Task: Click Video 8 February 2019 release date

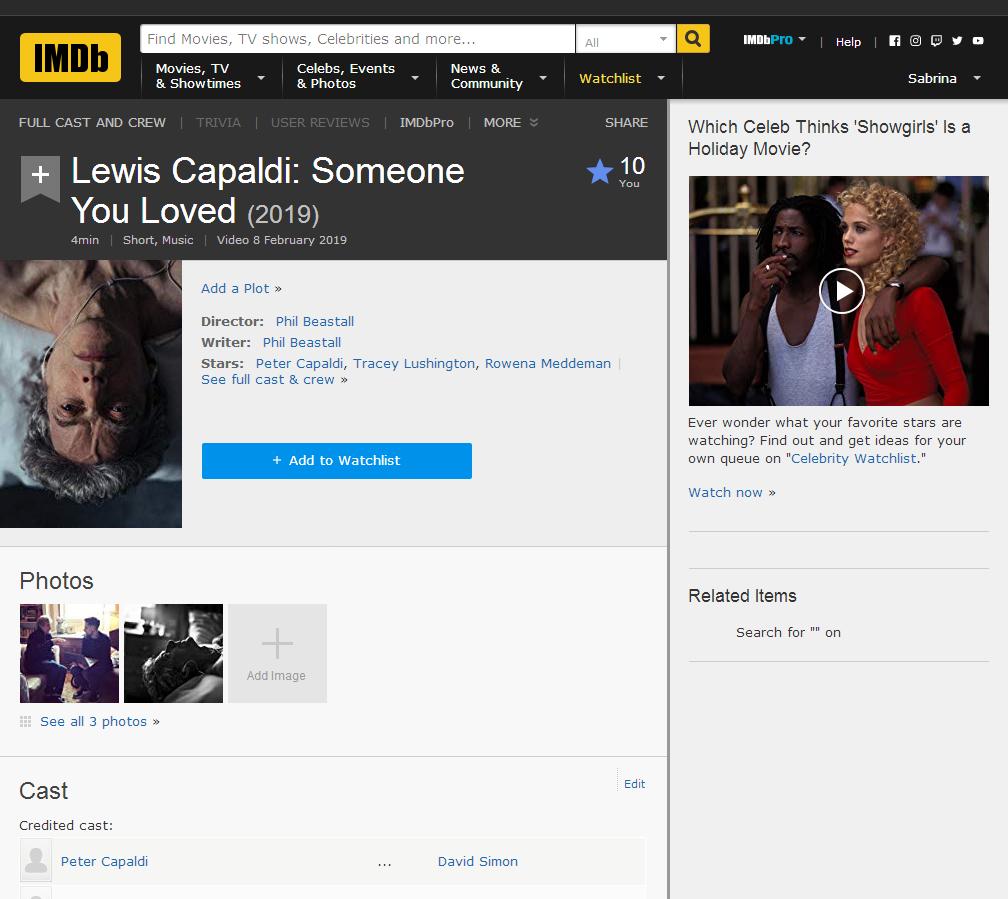Action: 282,240
